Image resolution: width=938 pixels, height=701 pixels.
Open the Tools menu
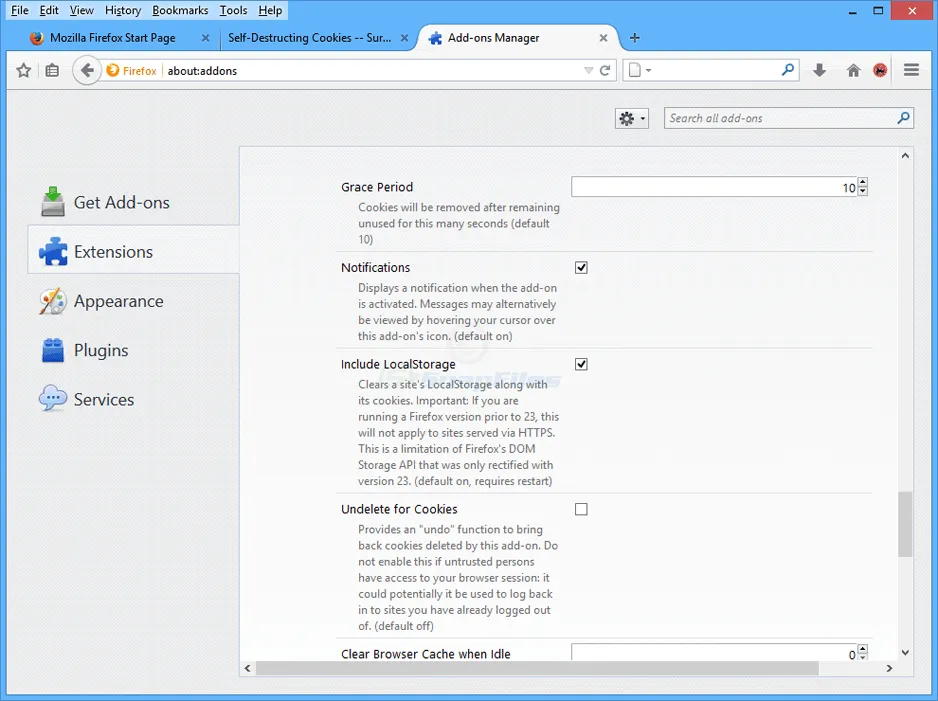click(x=233, y=10)
